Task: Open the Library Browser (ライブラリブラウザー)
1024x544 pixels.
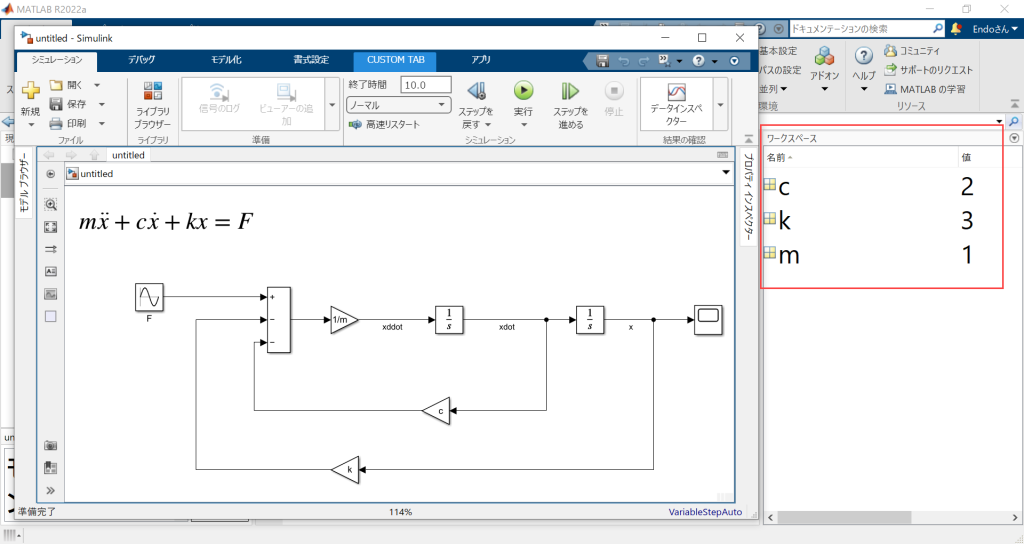Action: pos(153,104)
